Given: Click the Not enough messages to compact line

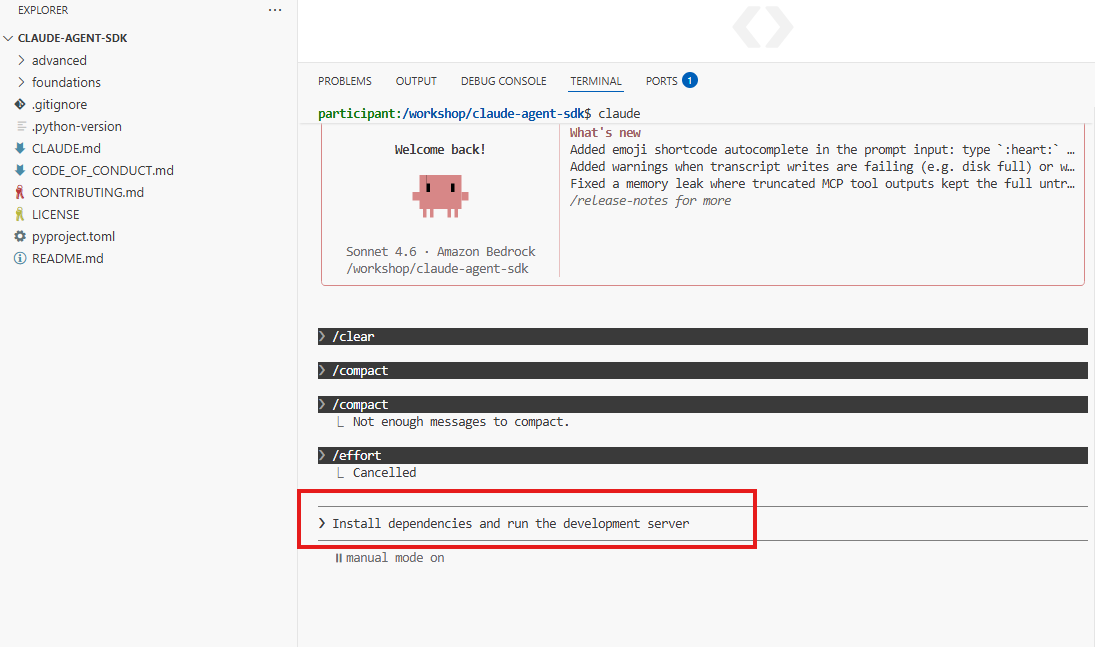Looking at the screenshot, I should pyautogui.click(x=461, y=422).
